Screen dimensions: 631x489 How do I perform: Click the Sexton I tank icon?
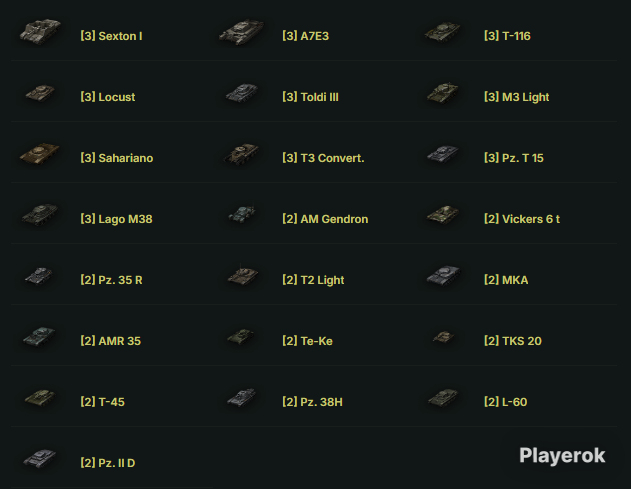coord(40,31)
